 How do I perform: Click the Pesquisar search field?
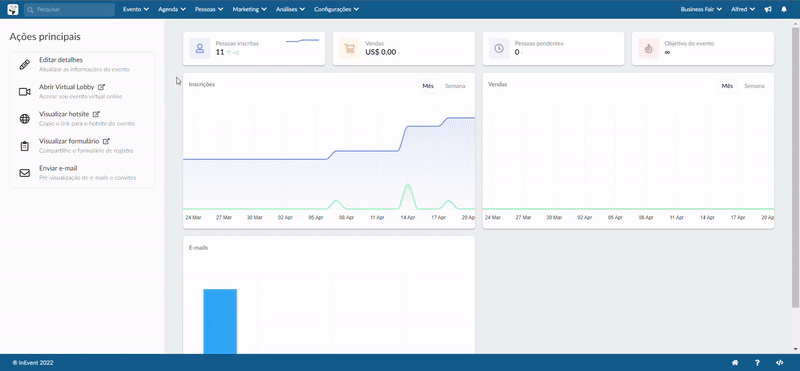click(x=69, y=9)
